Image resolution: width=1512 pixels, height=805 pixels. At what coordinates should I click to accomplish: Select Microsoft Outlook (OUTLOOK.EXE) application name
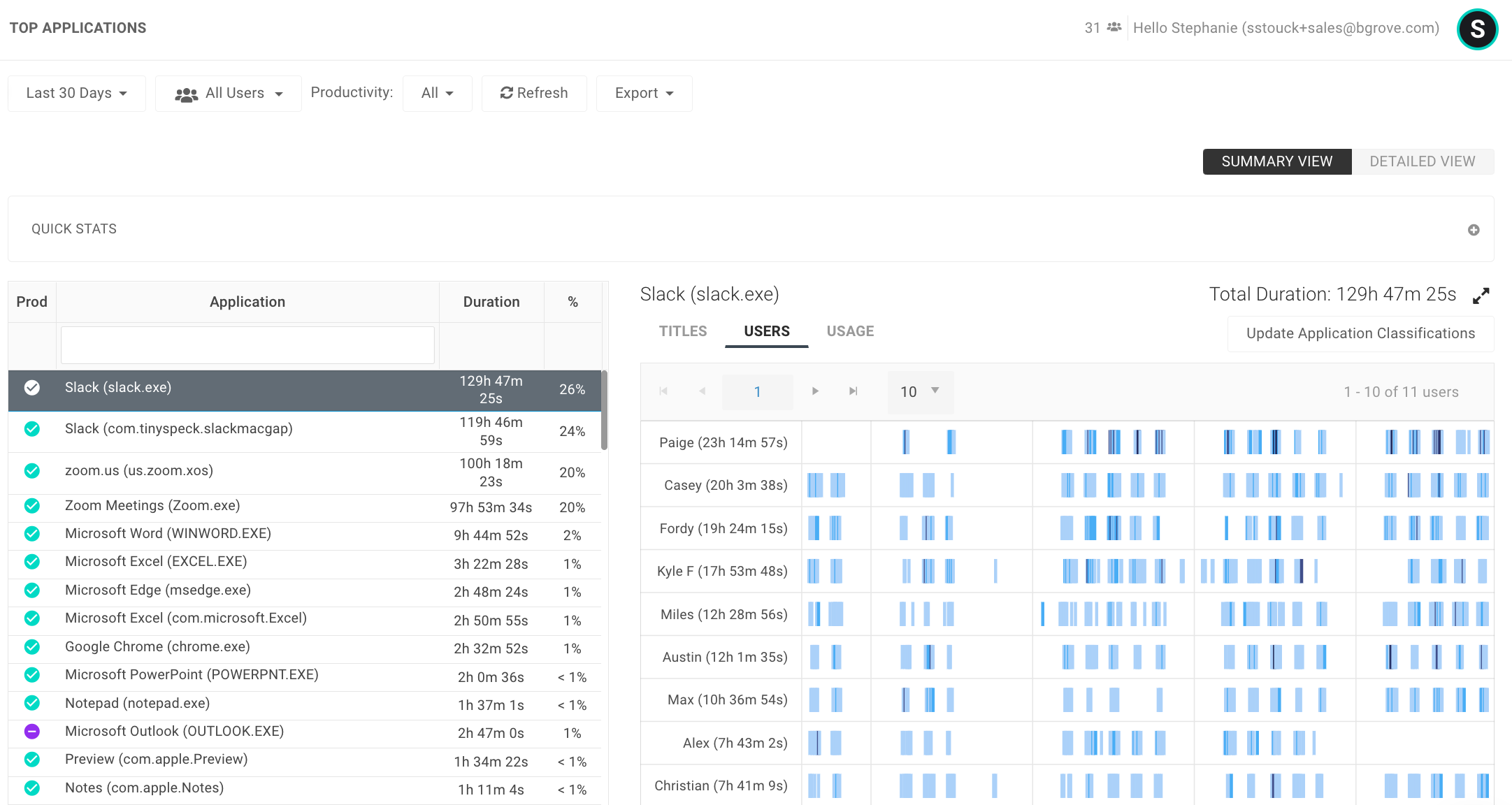(x=174, y=732)
